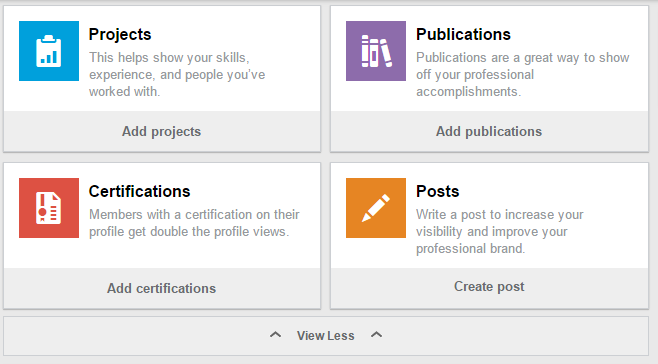Click 'Write a post to increase your' text

tap(499, 215)
